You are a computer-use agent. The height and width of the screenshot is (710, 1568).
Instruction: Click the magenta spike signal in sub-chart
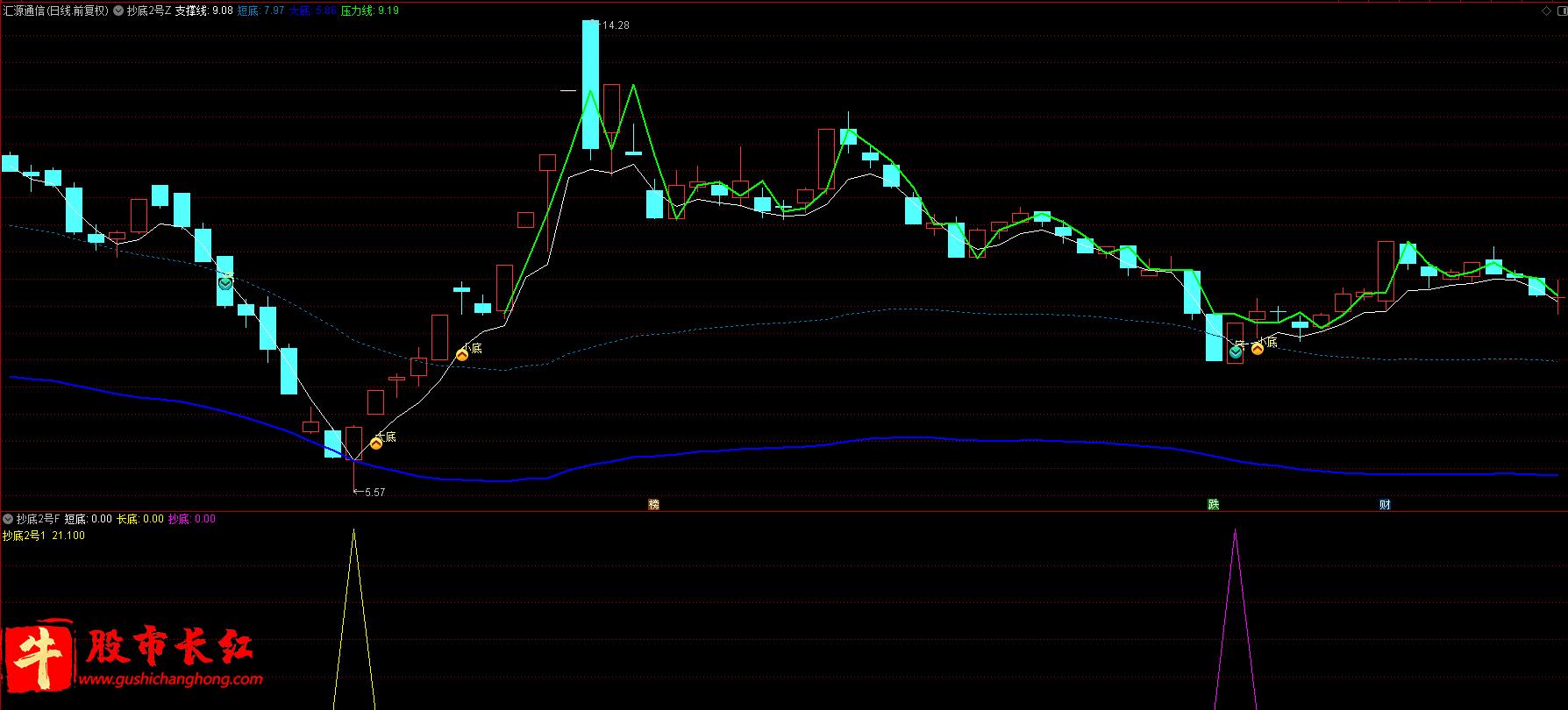tap(1236, 620)
